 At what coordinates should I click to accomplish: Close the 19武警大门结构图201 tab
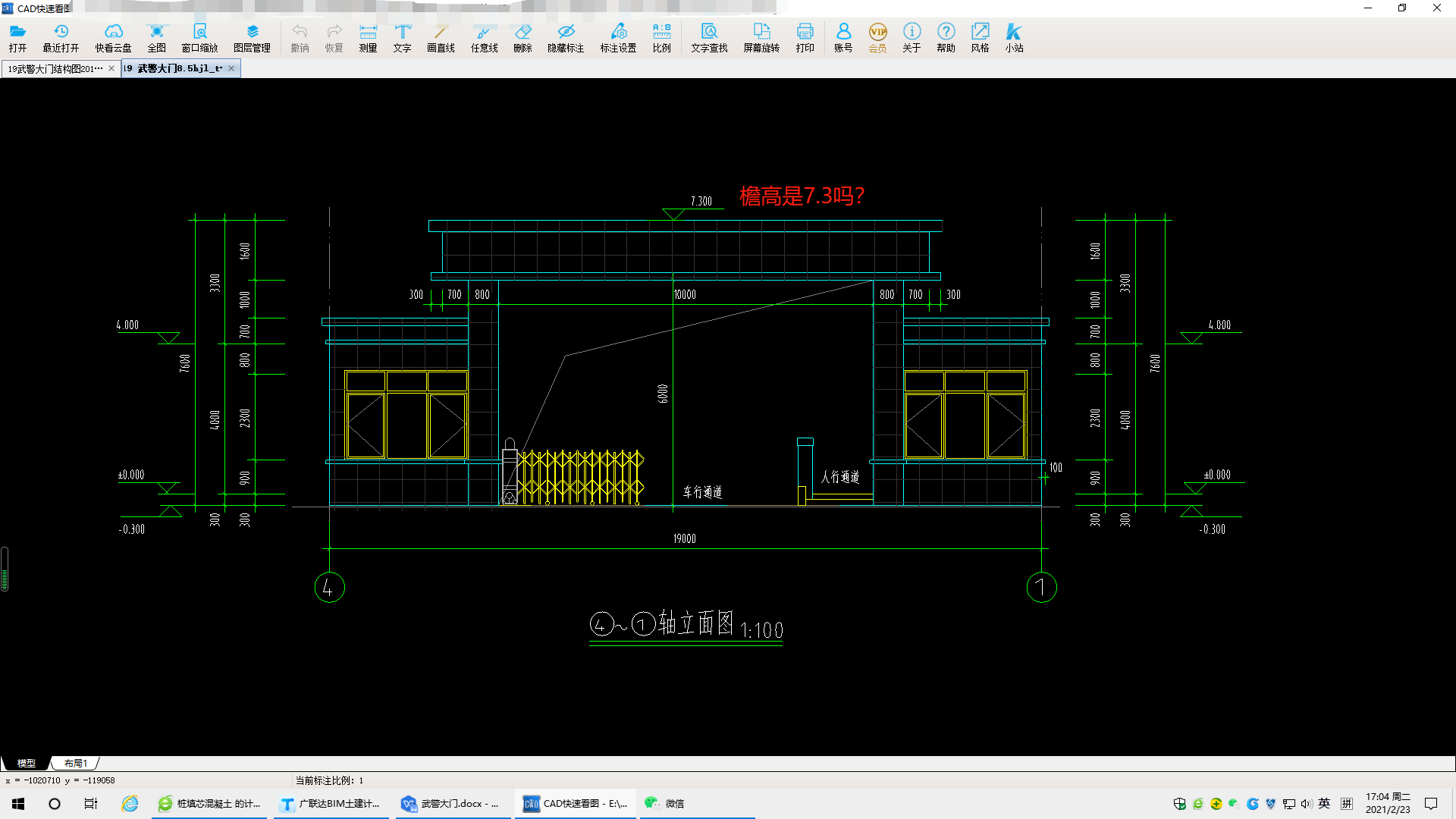coord(111,68)
